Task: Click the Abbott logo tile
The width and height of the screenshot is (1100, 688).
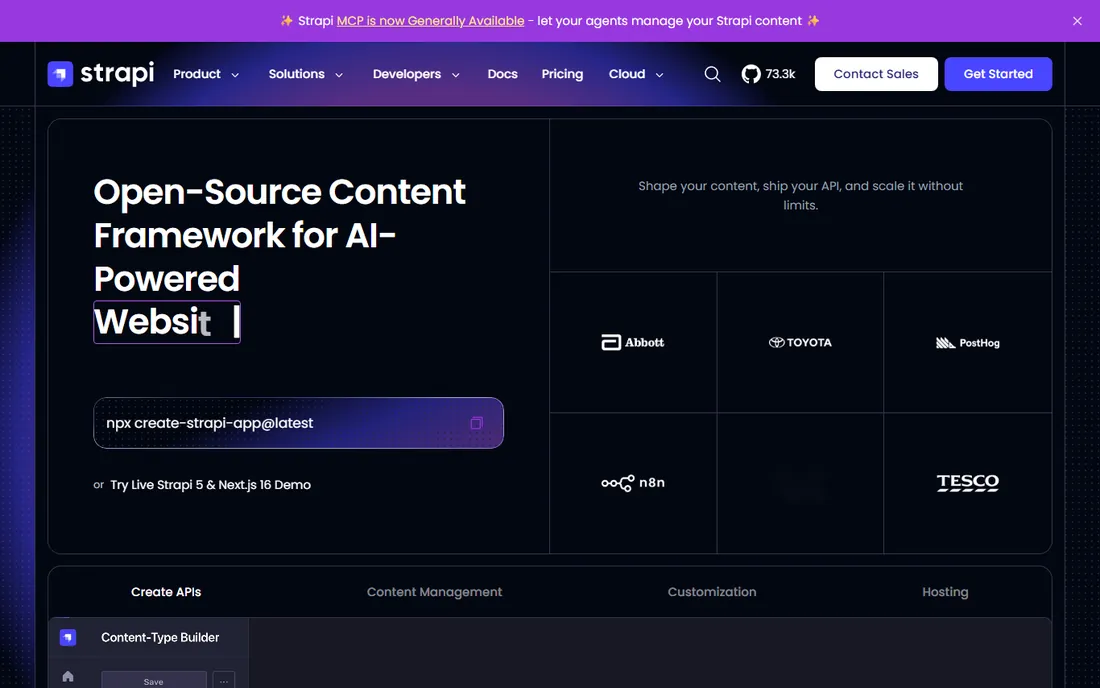Action: pos(633,342)
